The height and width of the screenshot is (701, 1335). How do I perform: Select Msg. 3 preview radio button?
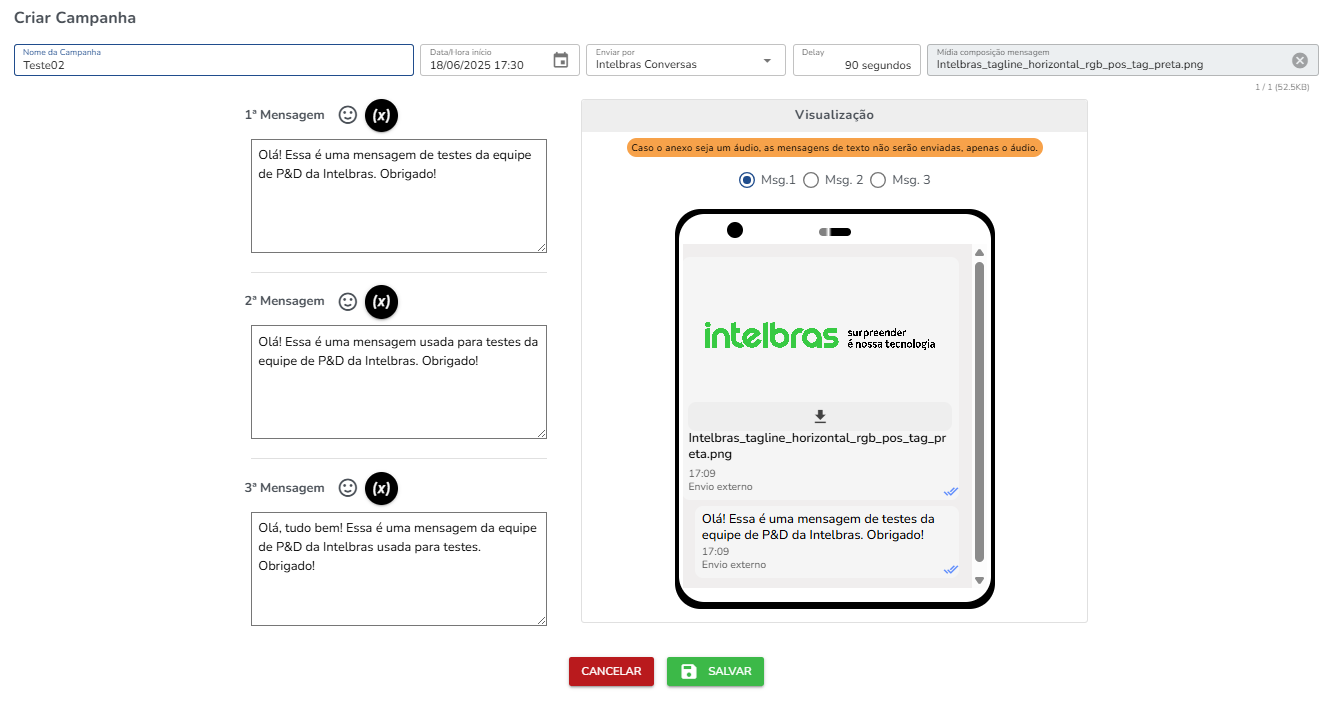tap(878, 180)
